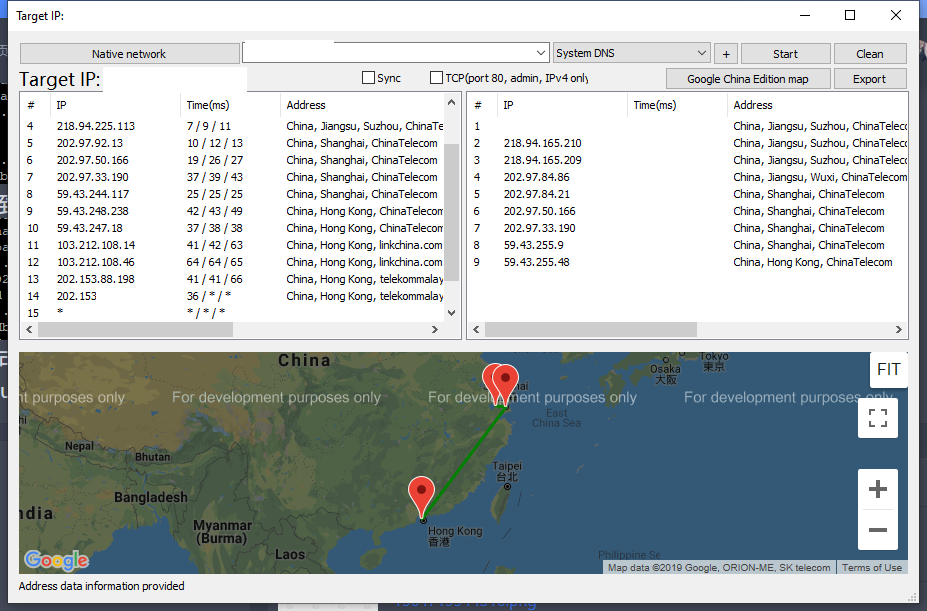927x611 pixels.
Task: Sort left table by Time(ms) column
Action: coord(231,105)
